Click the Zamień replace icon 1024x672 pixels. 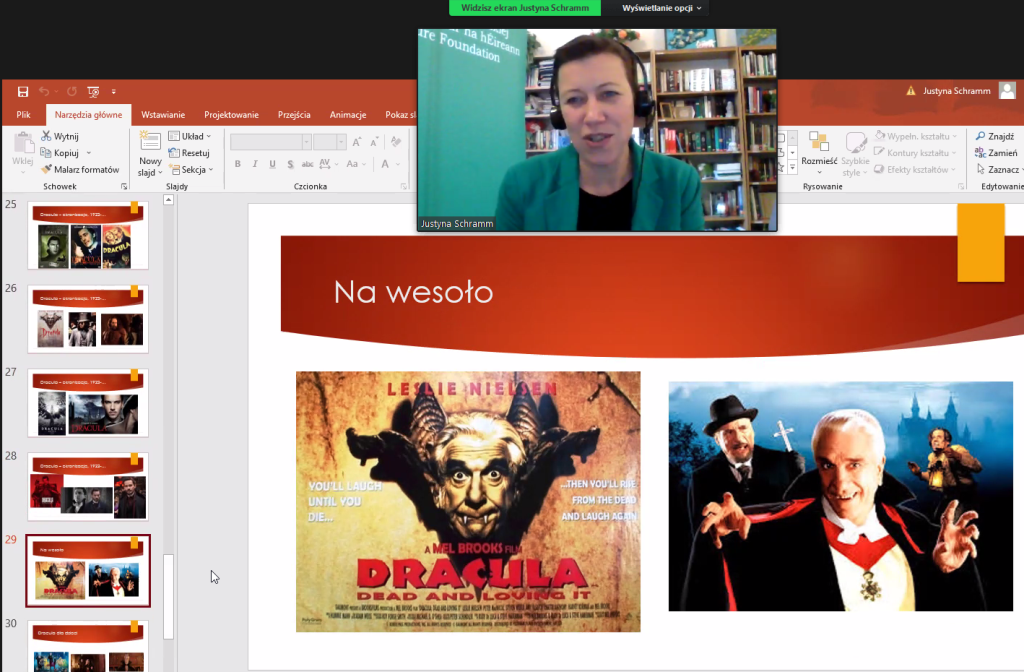coord(981,153)
